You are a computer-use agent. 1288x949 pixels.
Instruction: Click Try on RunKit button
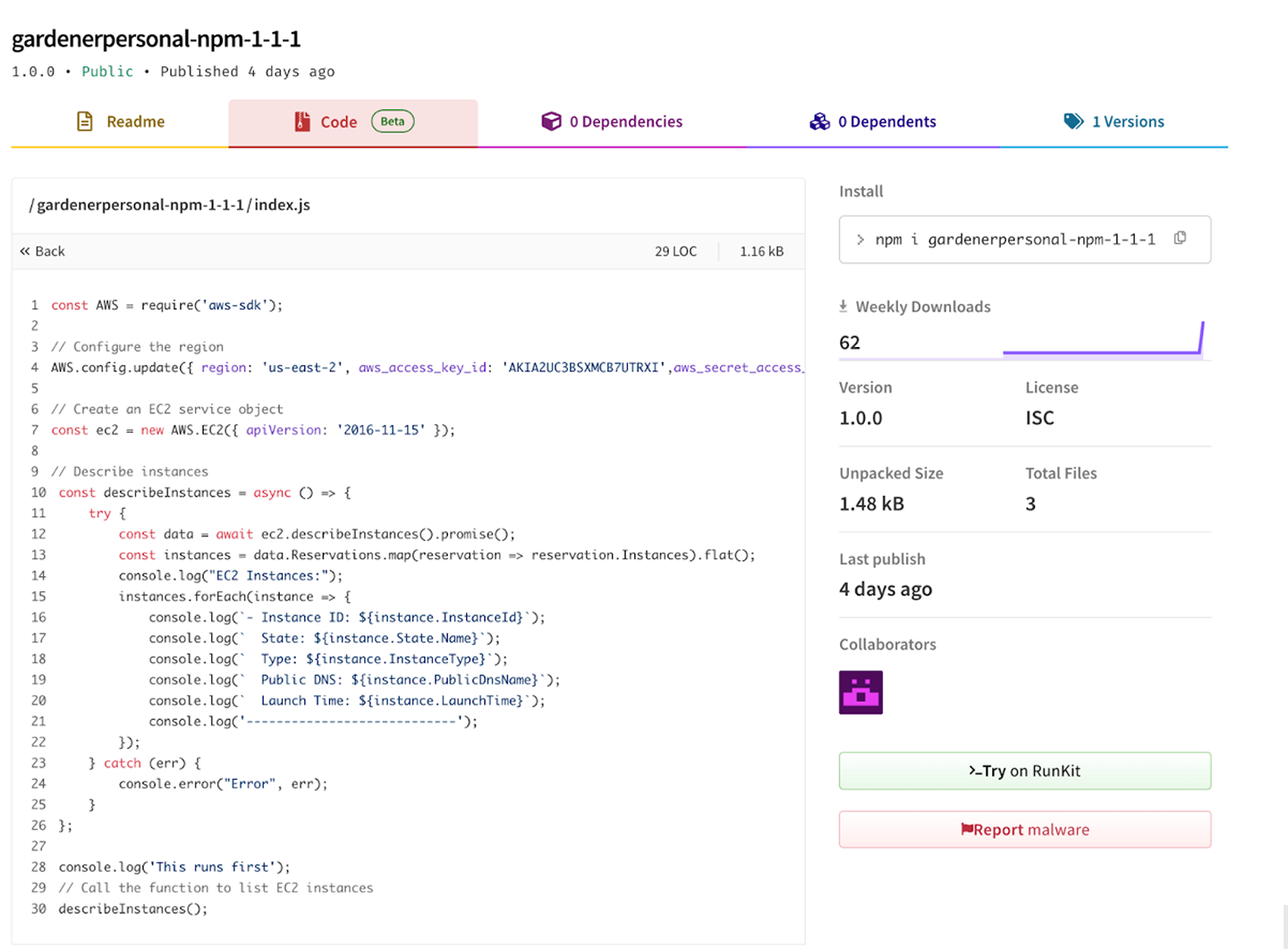pyautogui.click(x=1025, y=771)
